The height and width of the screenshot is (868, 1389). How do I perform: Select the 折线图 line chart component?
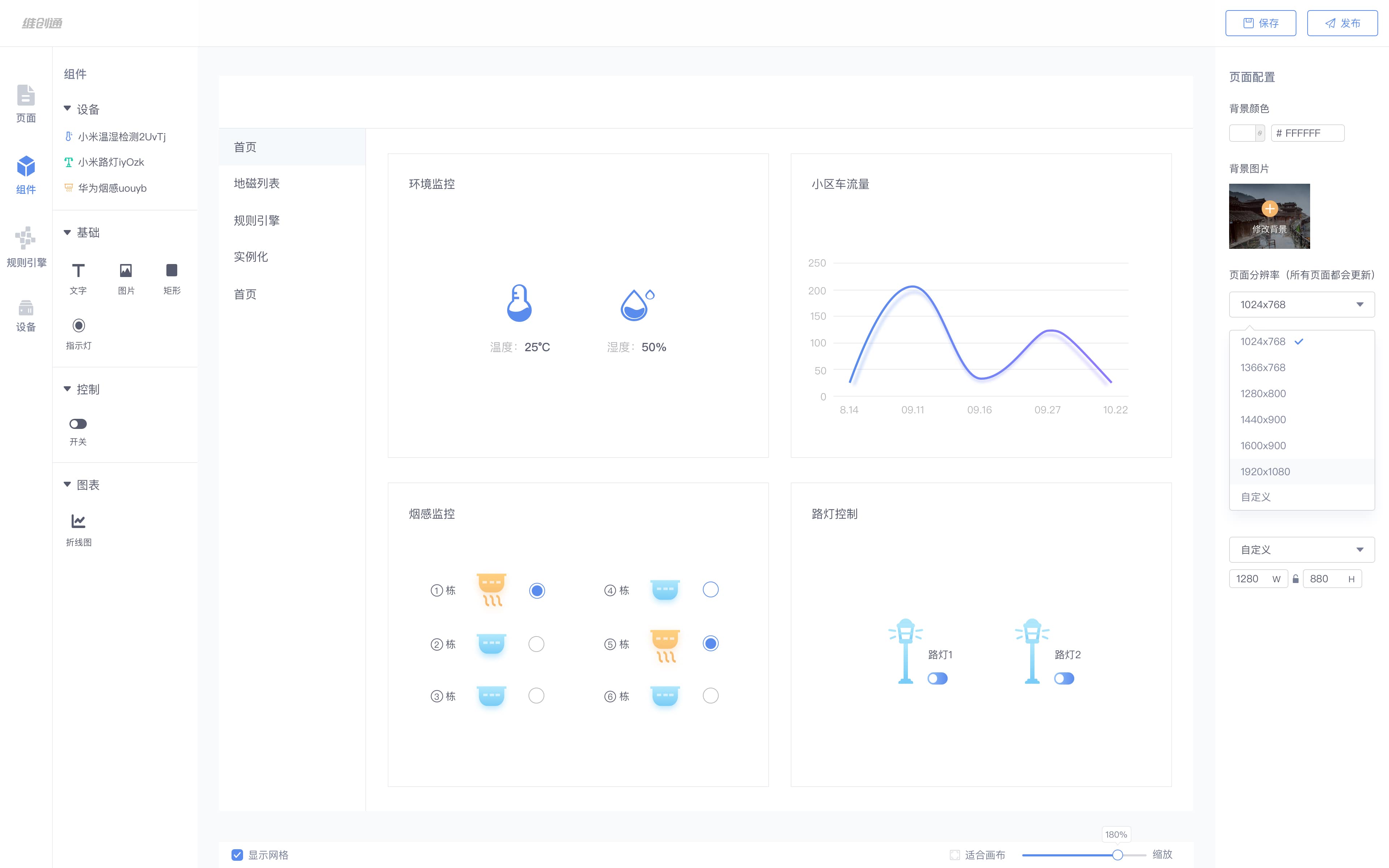[78, 531]
